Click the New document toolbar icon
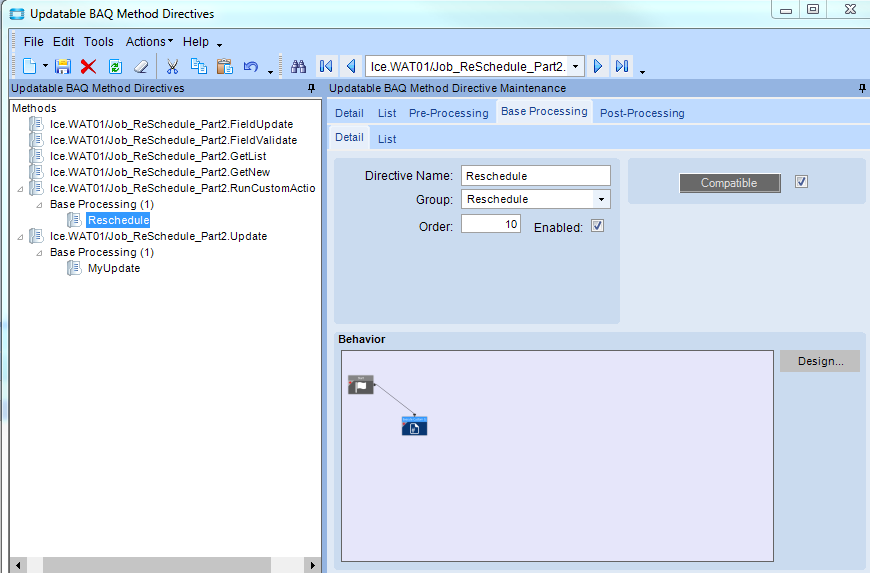Viewport: 870px width, 573px height. tap(29, 67)
